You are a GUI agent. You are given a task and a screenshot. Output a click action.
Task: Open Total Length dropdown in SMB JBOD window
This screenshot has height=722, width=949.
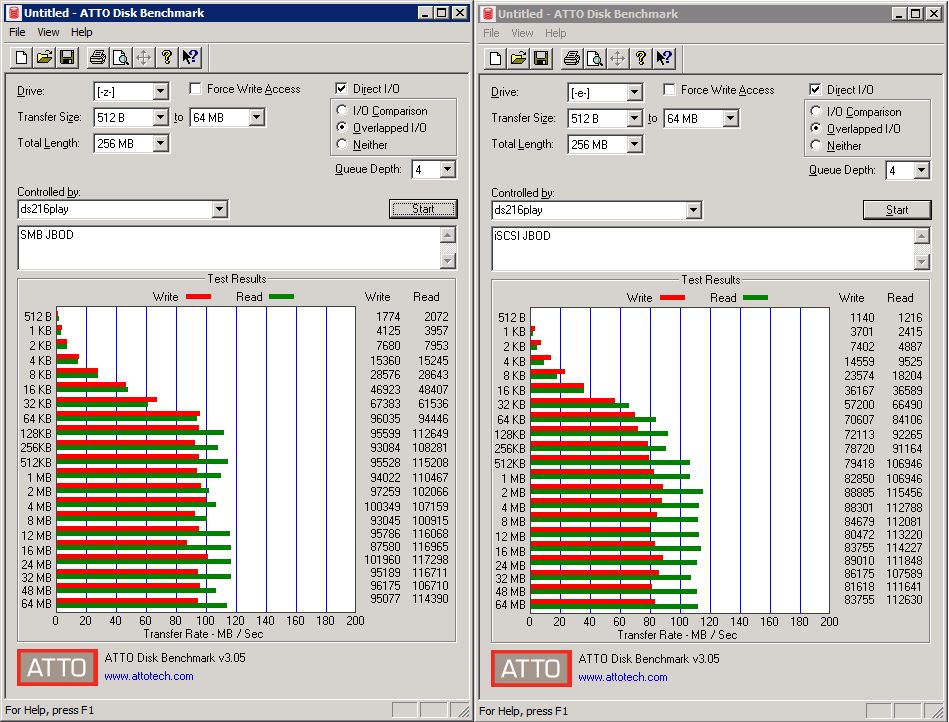(160, 143)
